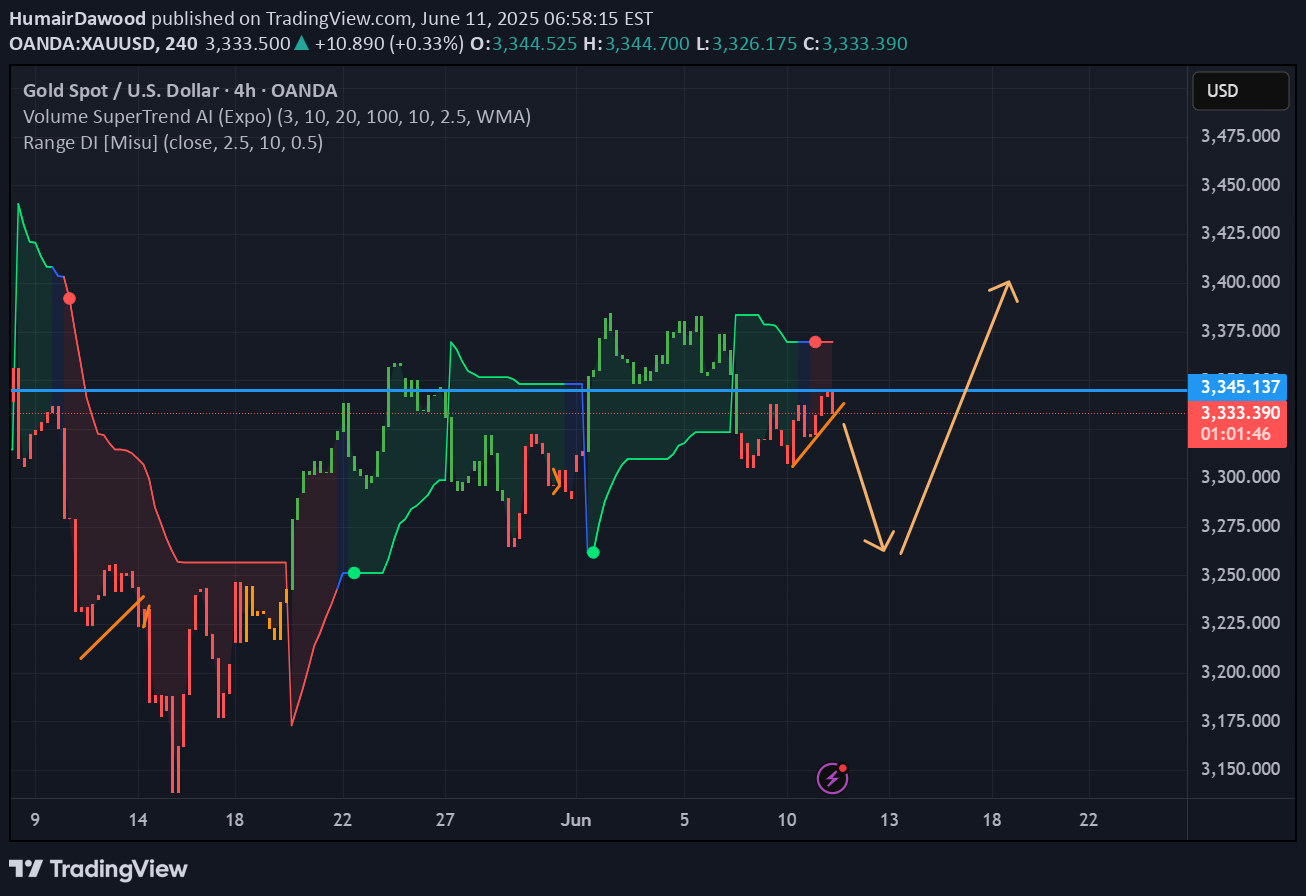Select the green SuperTrend dot near June 2
Viewport: 1306px width, 896px height.
pos(593,552)
